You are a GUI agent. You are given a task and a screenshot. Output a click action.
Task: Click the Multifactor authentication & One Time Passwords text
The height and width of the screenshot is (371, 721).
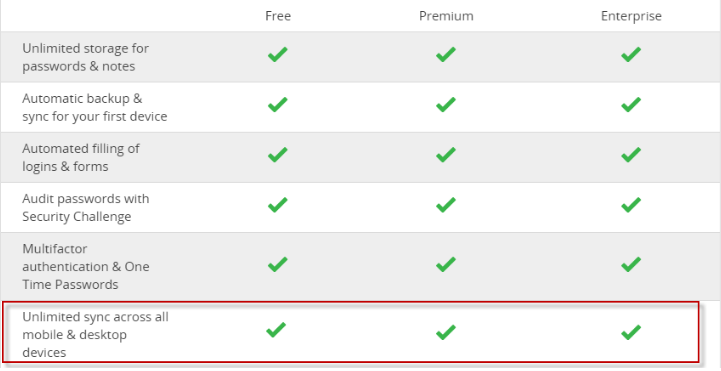coord(86,267)
